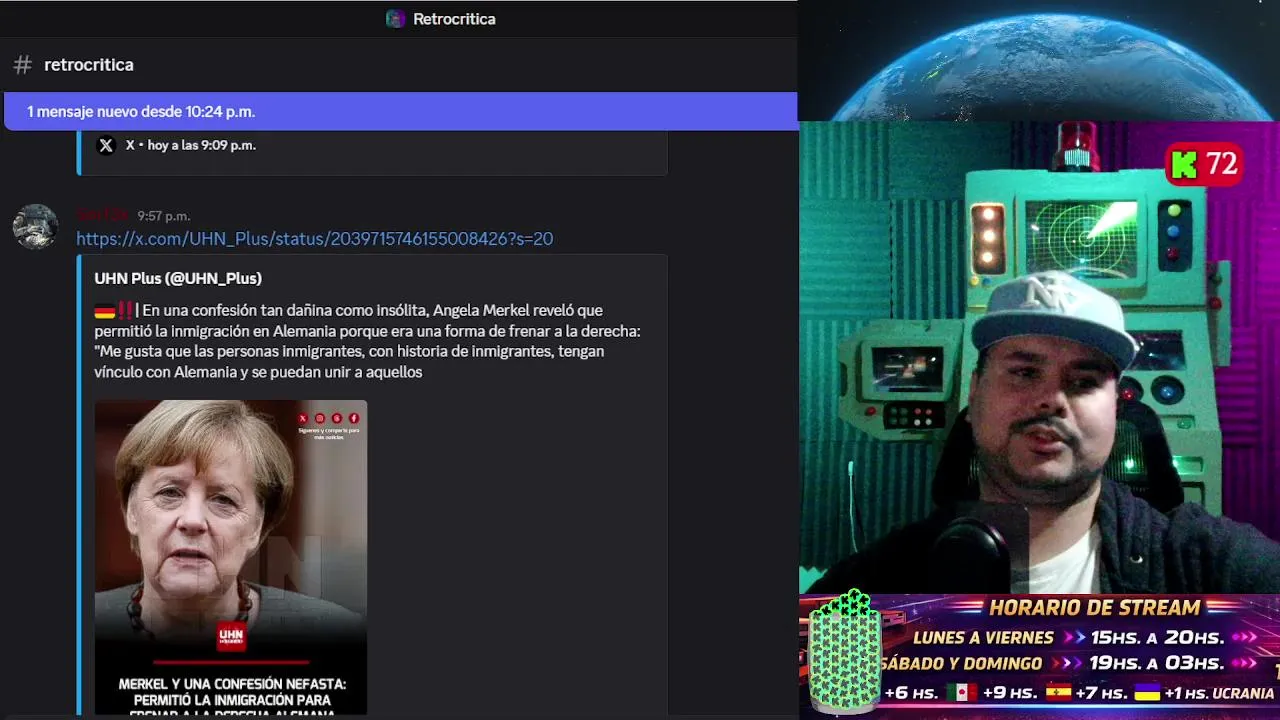Open the user avatar beside the 9:57 p.m. message
Screen dimensions: 1280x720
coord(35,227)
